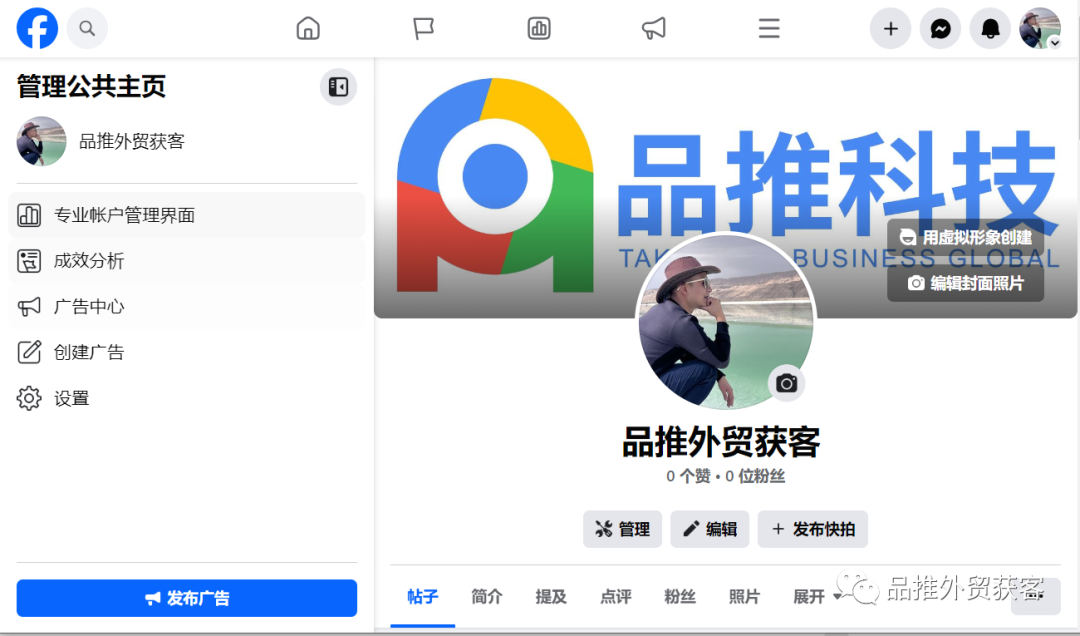This screenshot has height=636, width=1080.
Task: Open Messenger chat icon
Action: tap(941, 28)
